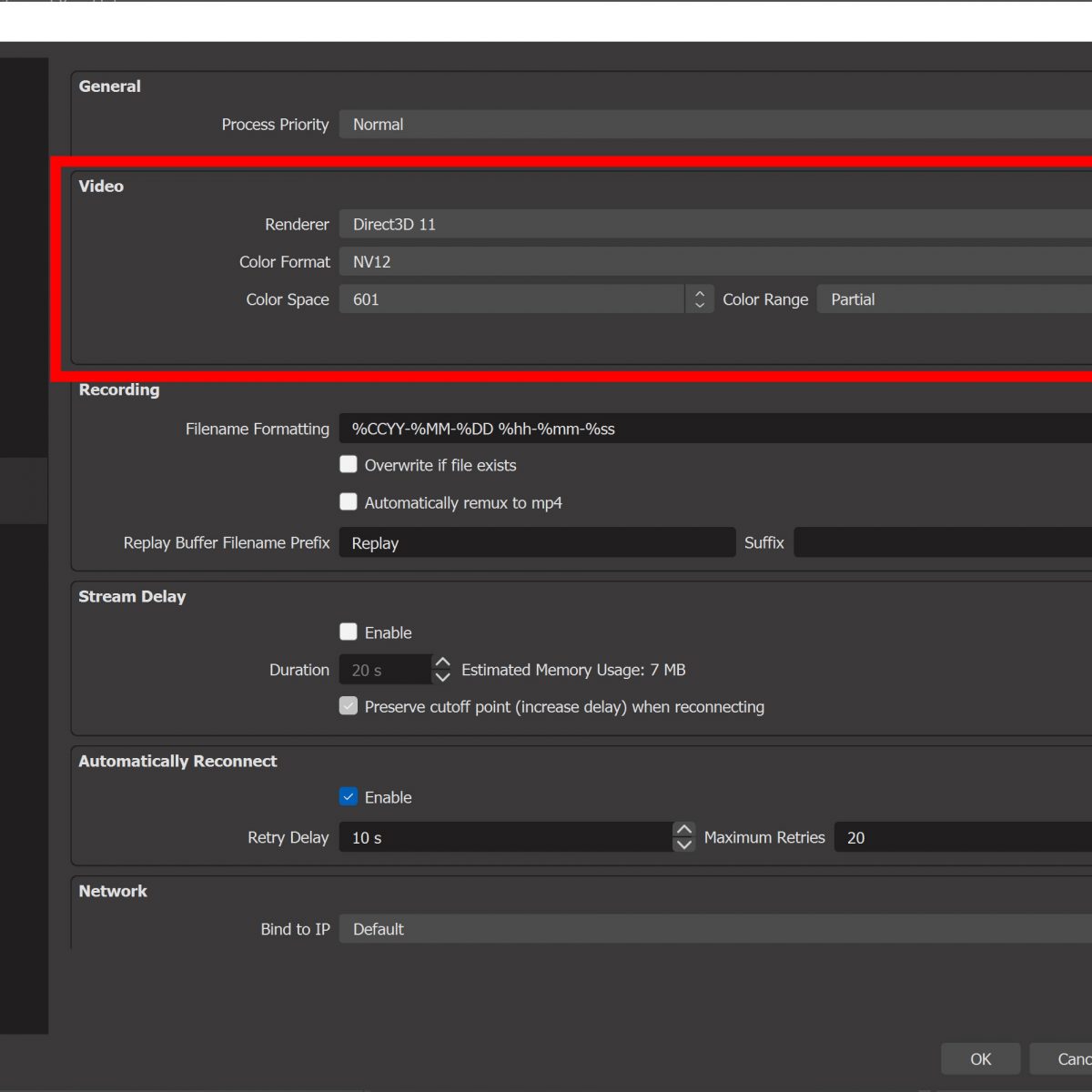Image resolution: width=1092 pixels, height=1092 pixels.
Task: Click the replay buffer Suffix input field
Action: click(942, 543)
